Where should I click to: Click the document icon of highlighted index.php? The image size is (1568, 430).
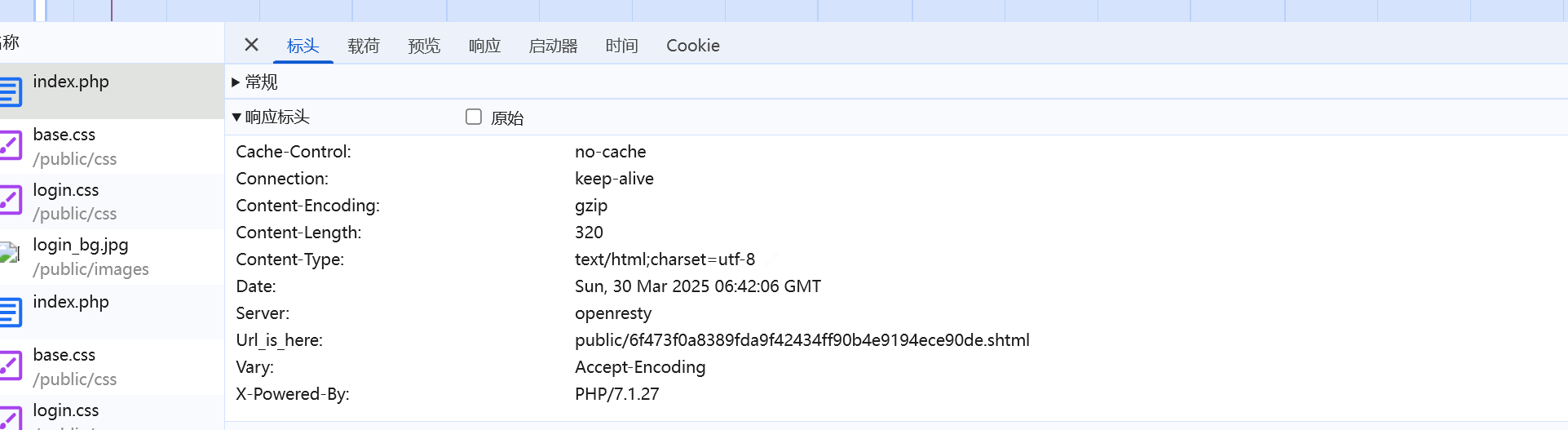pos(11,91)
